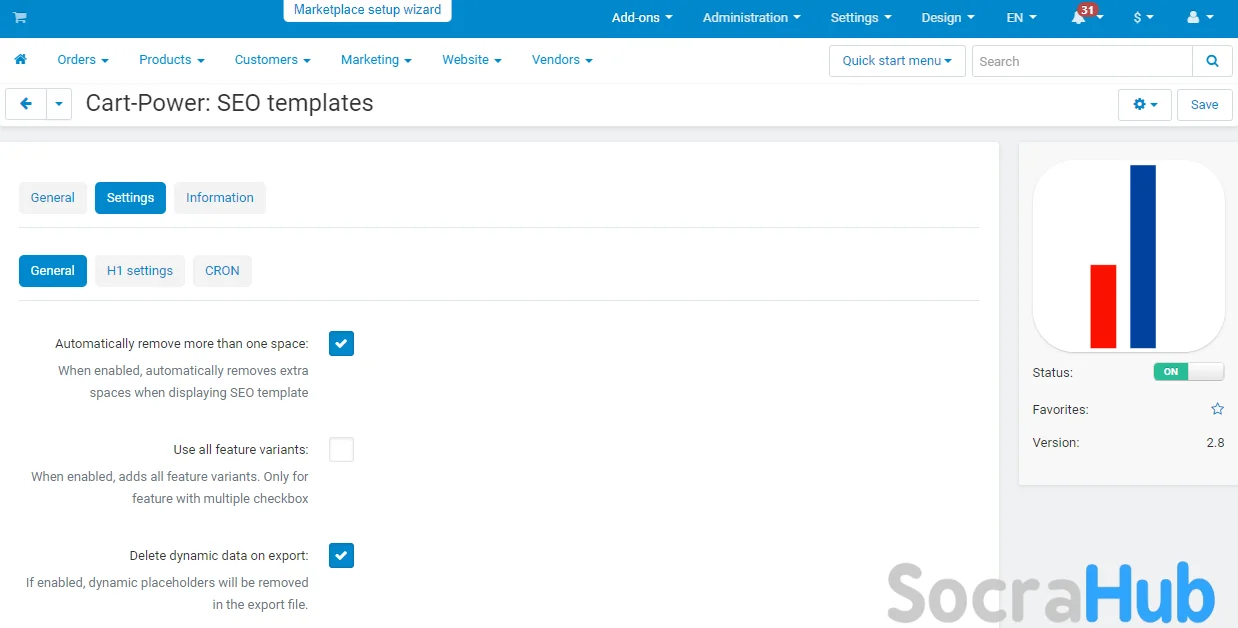Viewport: 1238px width, 628px height.
Task: Click the Status label text
Action: (1052, 372)
